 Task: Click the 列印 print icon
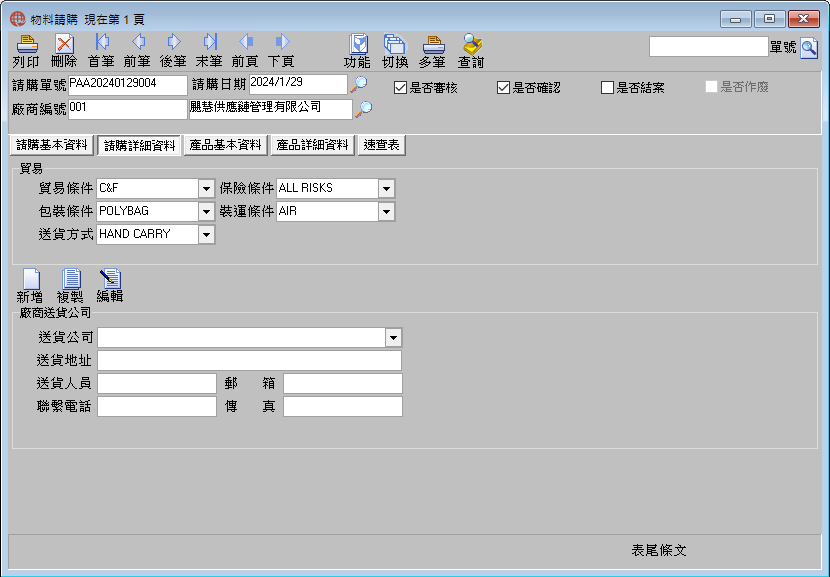[x=26, y=51]
